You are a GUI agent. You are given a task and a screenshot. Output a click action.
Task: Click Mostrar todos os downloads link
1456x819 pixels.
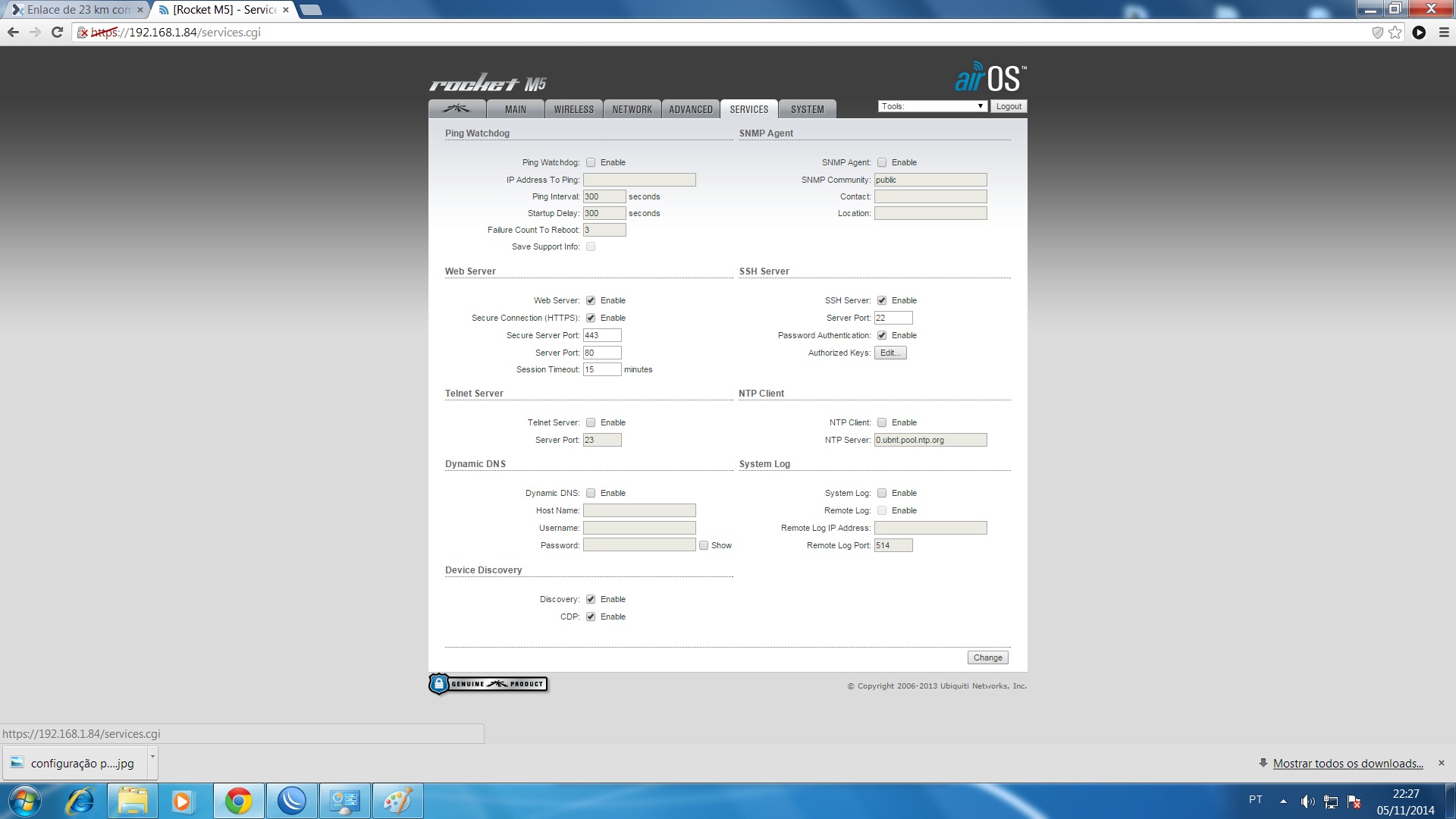pyautogui.click(x=1348, y=764)
